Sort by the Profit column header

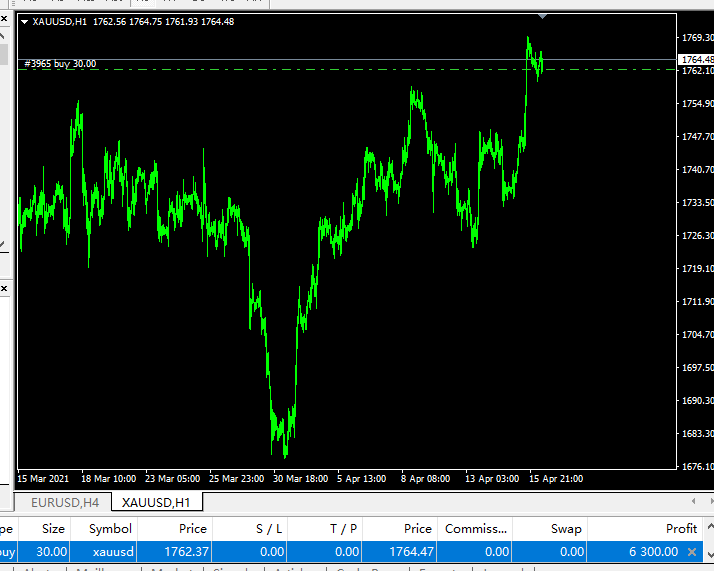644,529
